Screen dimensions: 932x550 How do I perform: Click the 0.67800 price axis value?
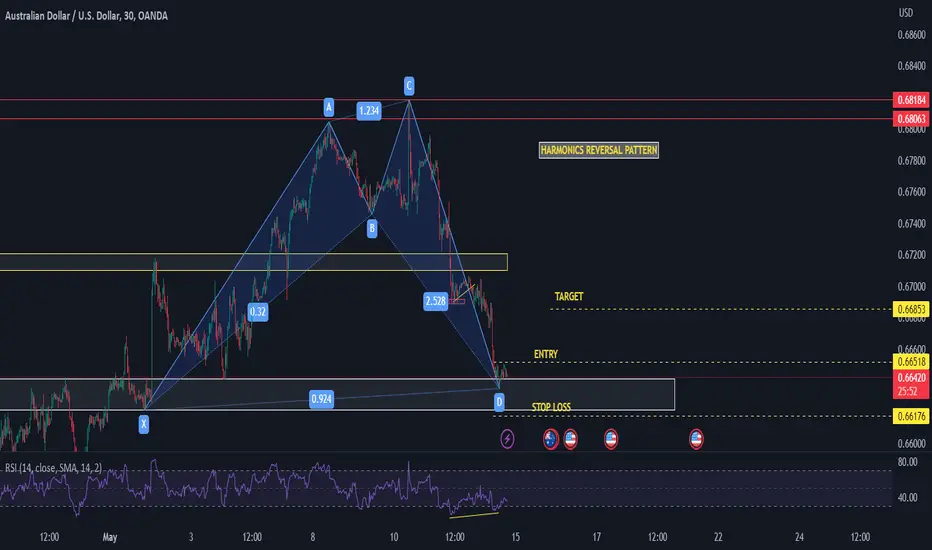911,161
